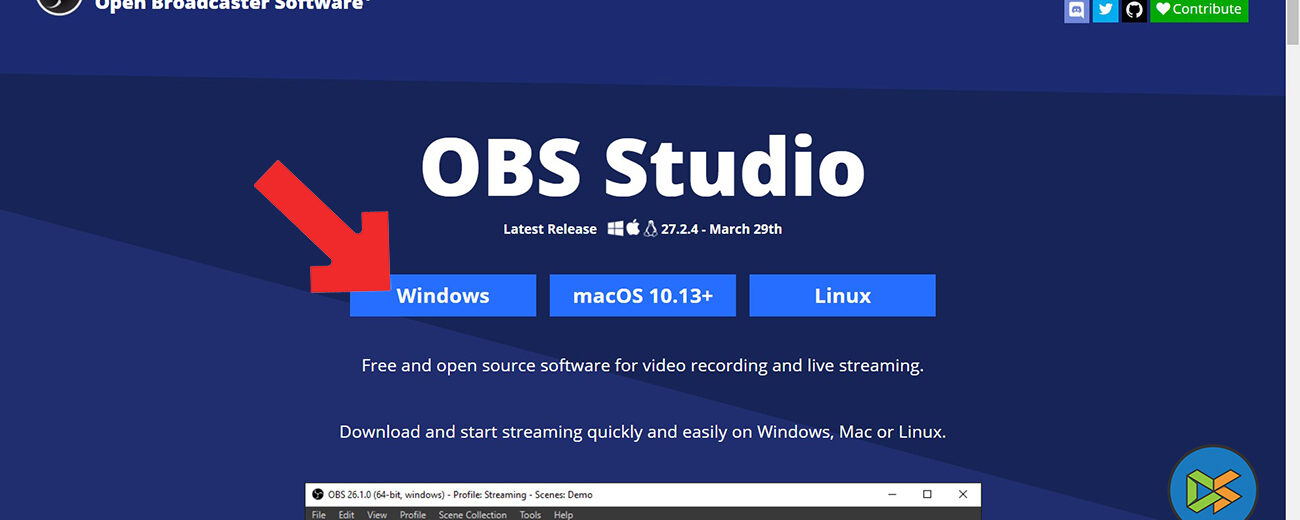The height and width of the screenshot is (520, 1300).
Task: Choose the macOS 10.13+ download button
Action: click(643, 296)
